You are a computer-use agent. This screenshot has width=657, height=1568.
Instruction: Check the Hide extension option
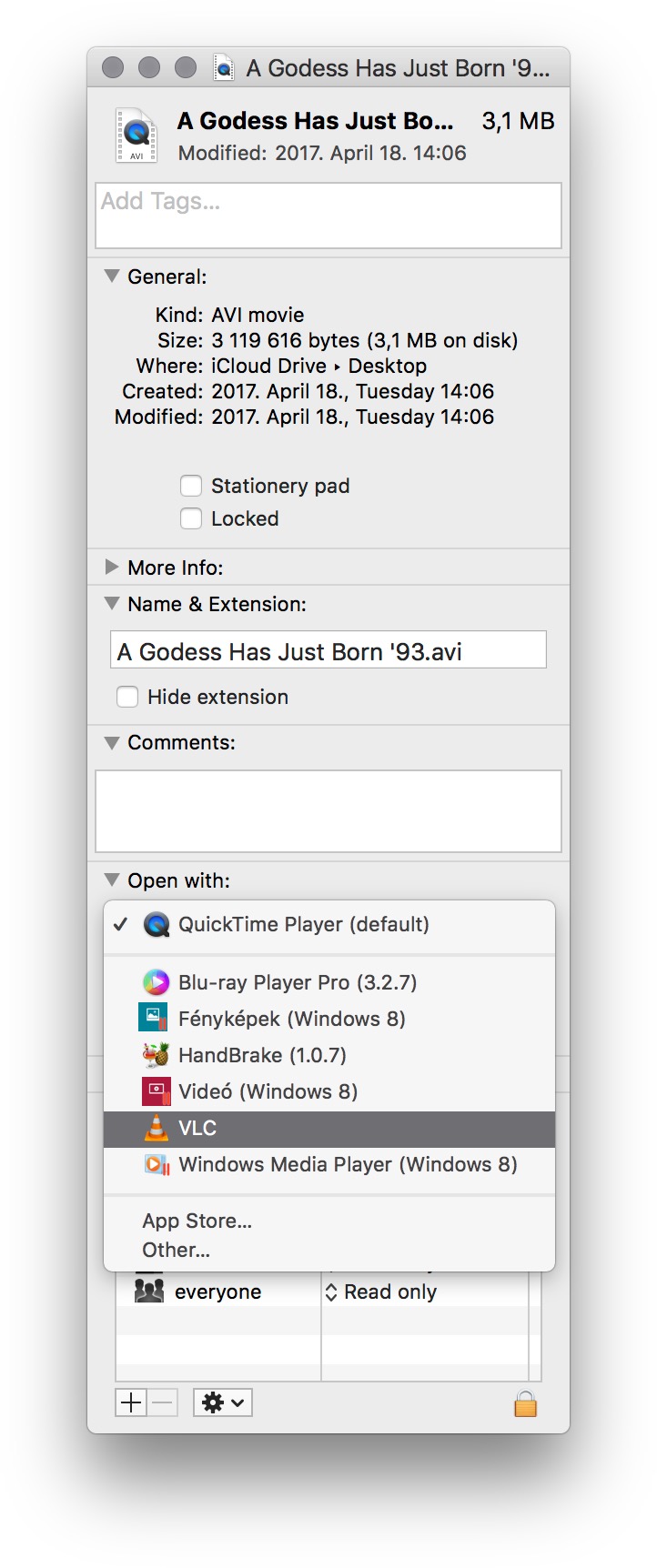pos(127,697)
